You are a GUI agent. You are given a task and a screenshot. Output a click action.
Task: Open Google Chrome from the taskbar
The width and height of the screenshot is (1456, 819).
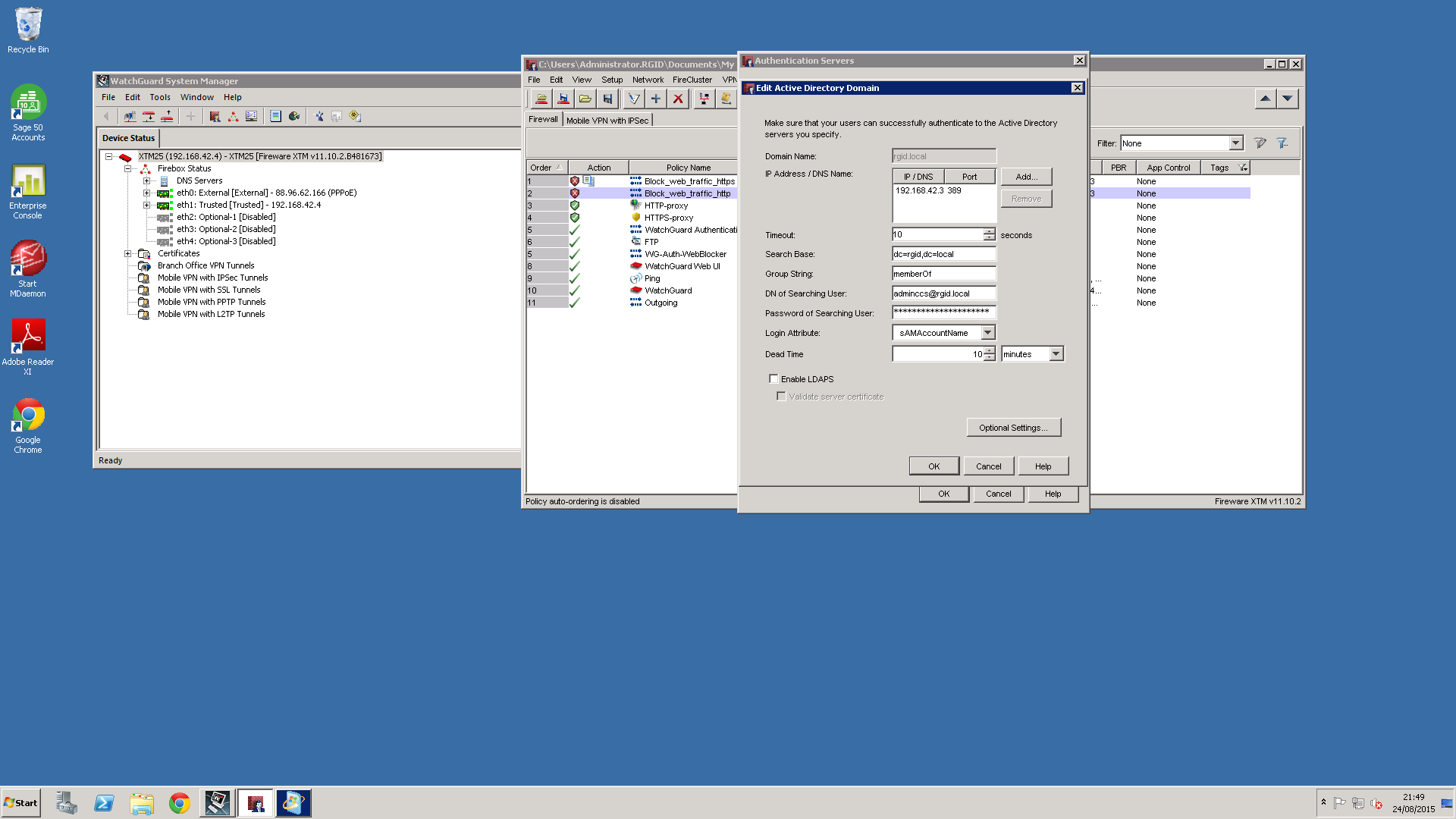point(180,803)
